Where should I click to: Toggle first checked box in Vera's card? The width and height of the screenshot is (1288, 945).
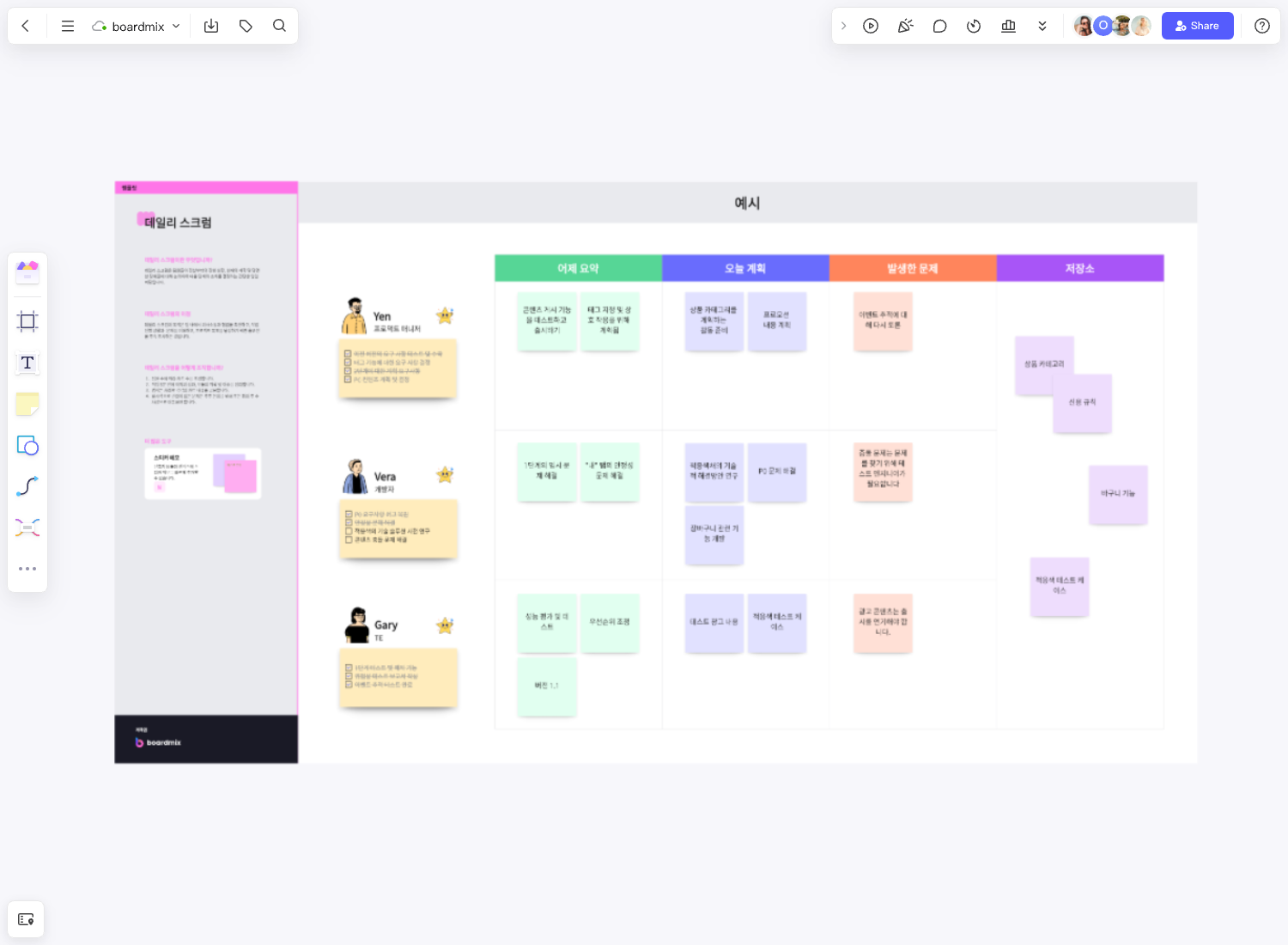pyautogui.click(x=349, y=515)
